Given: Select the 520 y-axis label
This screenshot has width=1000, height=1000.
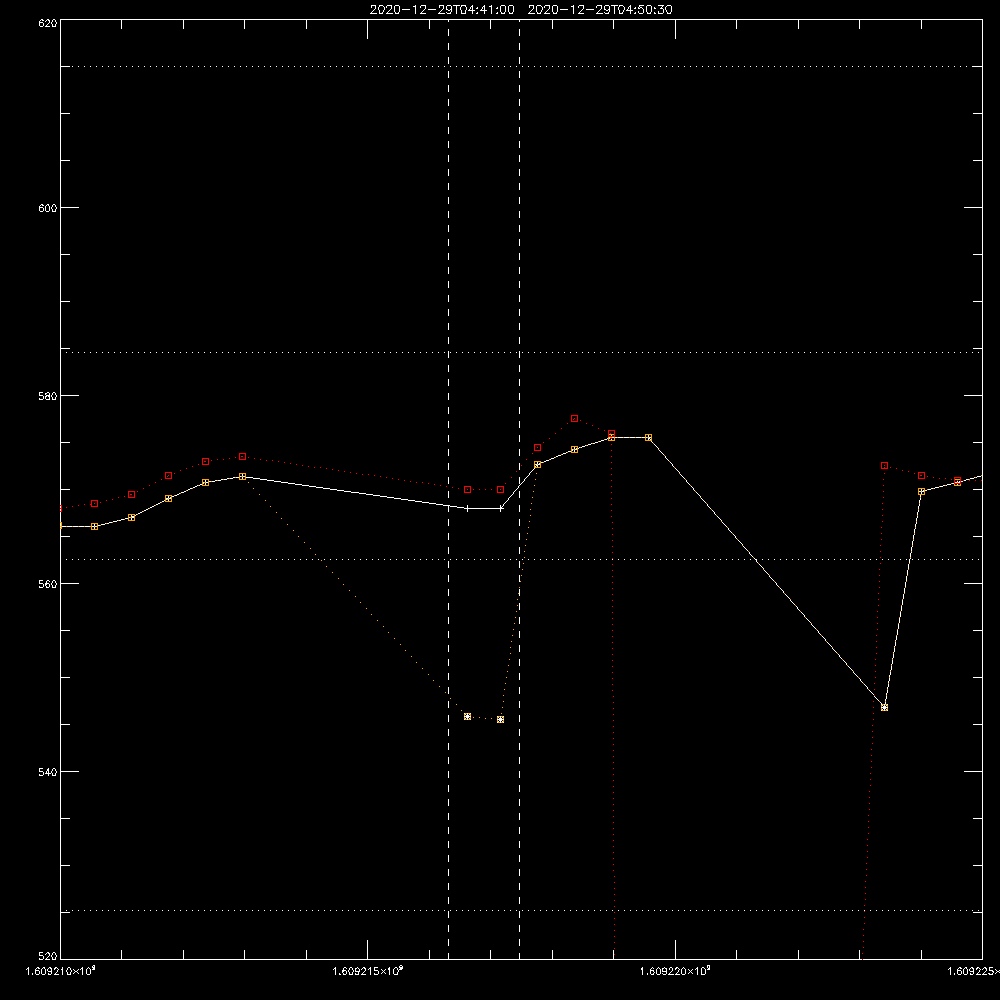Looking at the screenshot, I should tap(48, 957).
